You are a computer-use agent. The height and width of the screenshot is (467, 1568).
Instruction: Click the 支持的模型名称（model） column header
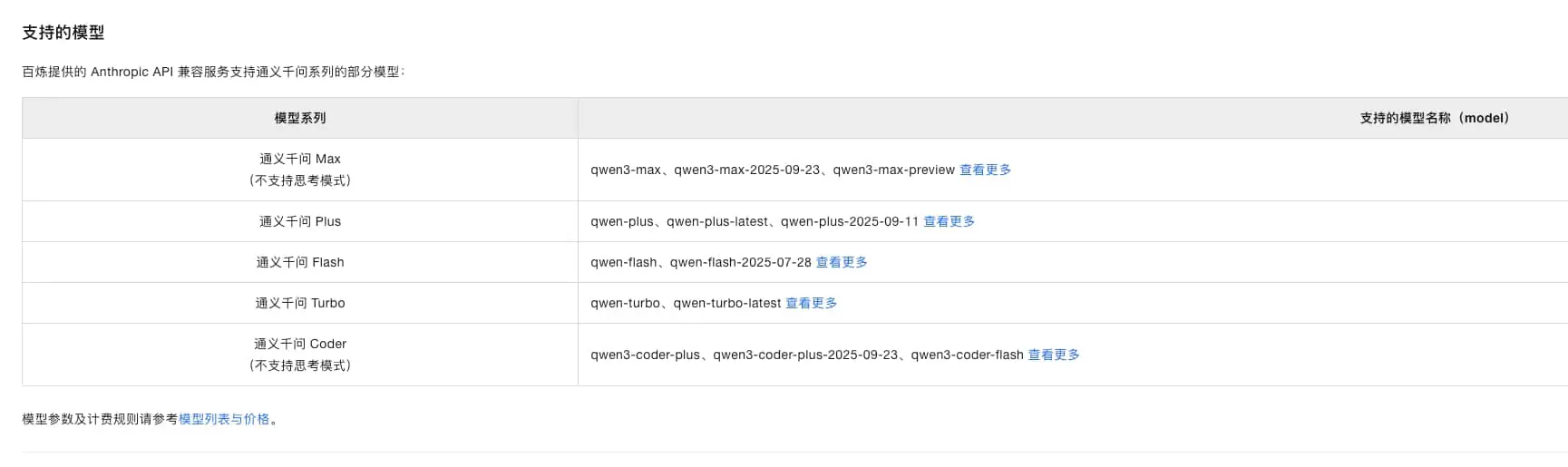(1435, 118)
